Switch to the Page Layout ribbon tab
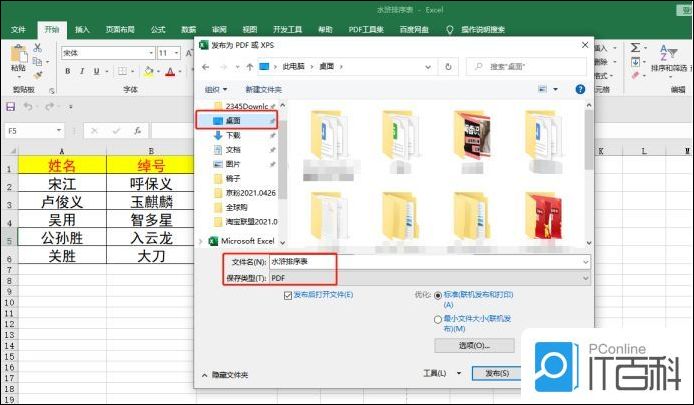Screen dimensions: 694x405 coord(120,30)
